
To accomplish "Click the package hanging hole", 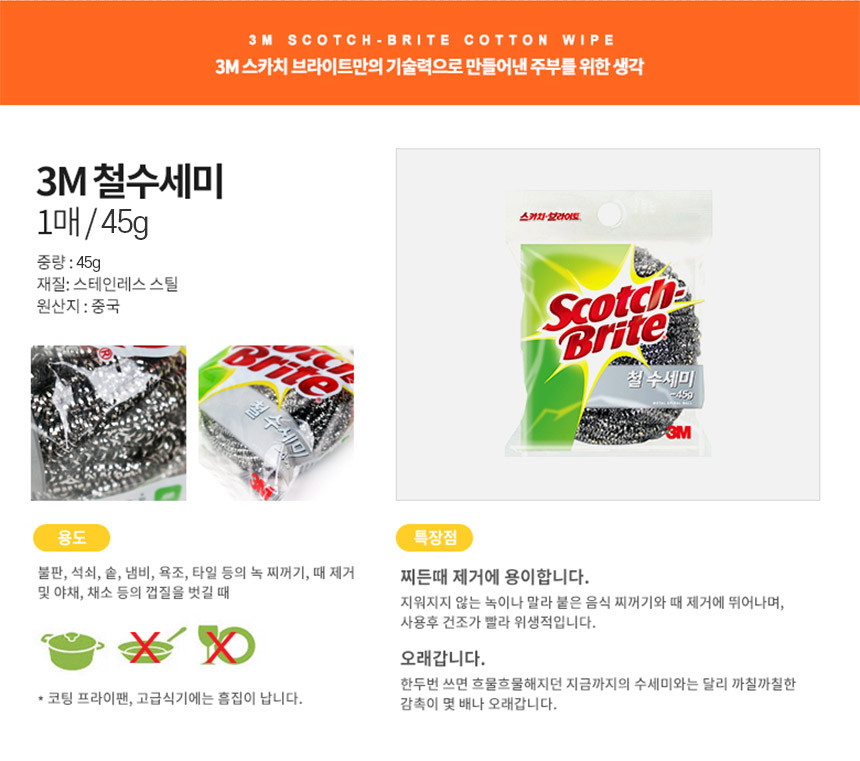I will pyautogui.click(x=609, y=213).
